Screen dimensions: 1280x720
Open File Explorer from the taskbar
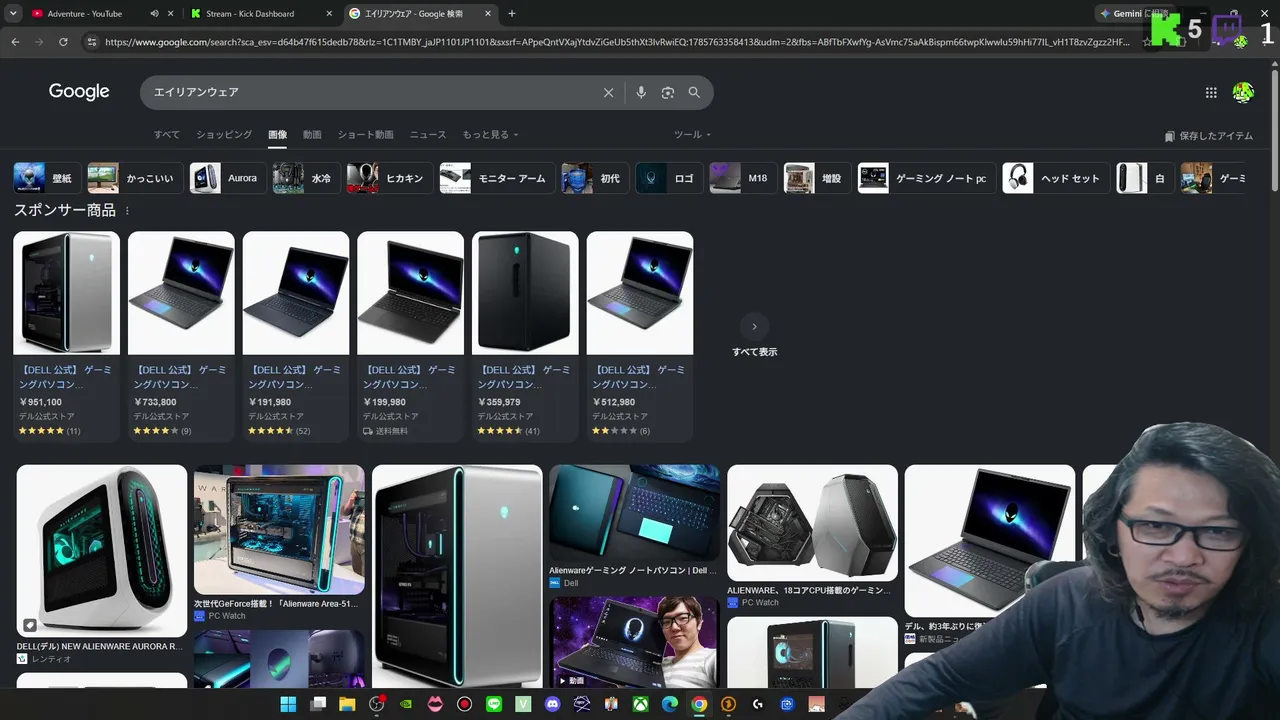click(x=347, y=704)
